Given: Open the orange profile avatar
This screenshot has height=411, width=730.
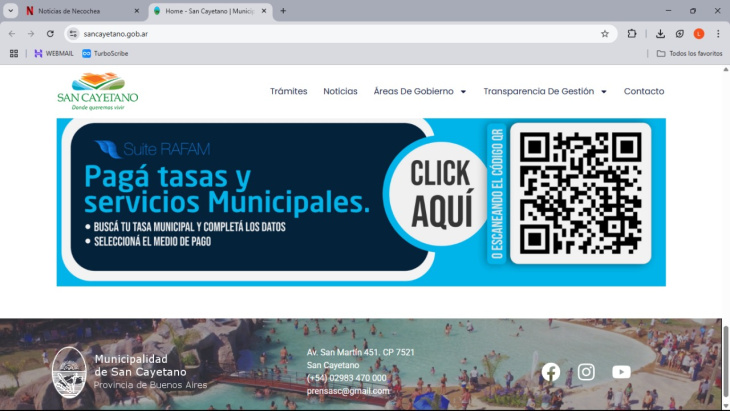Looking at the screenshot, I should click(x=699, y=34).
